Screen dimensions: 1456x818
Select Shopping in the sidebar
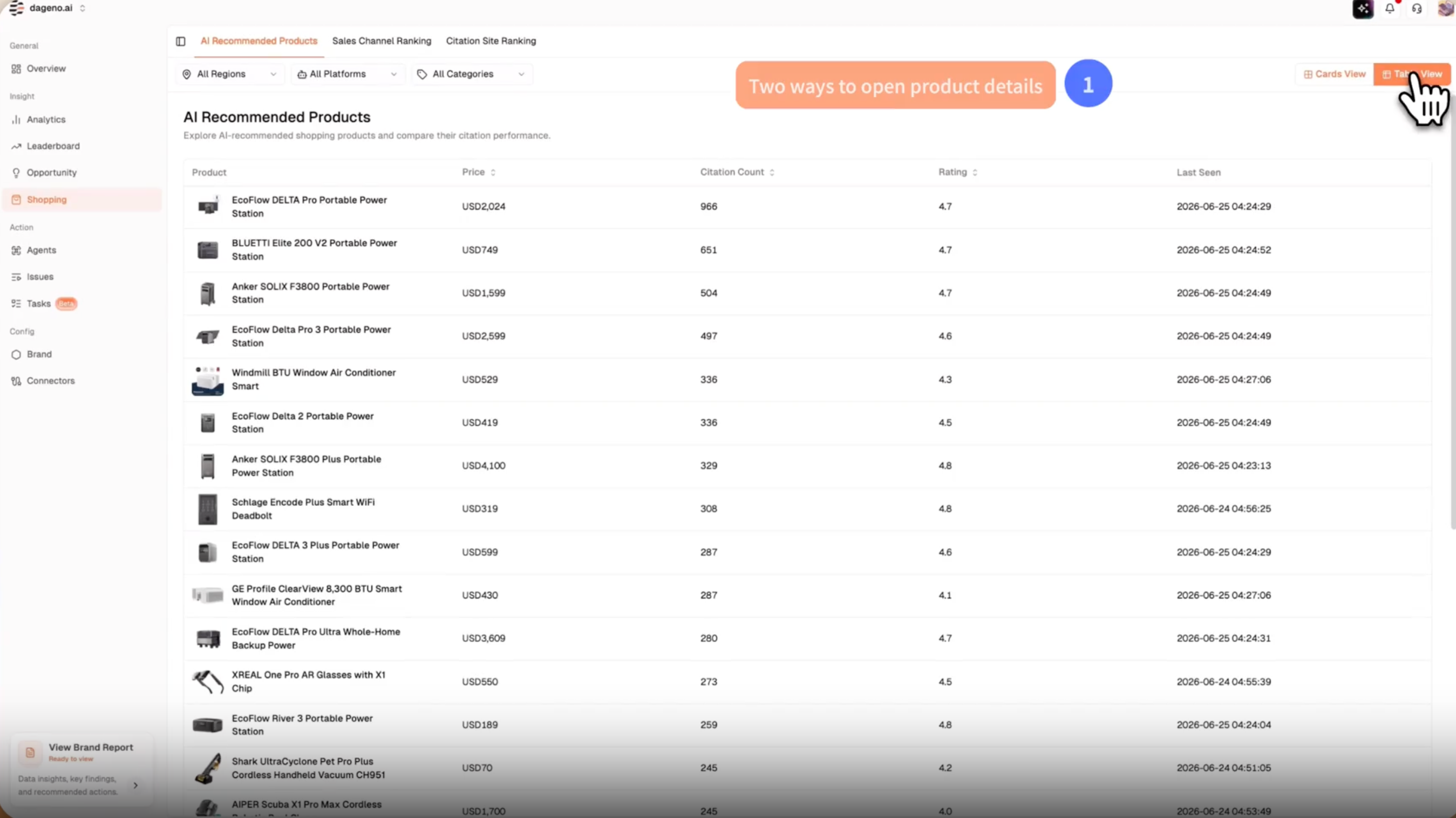[82, 200]
